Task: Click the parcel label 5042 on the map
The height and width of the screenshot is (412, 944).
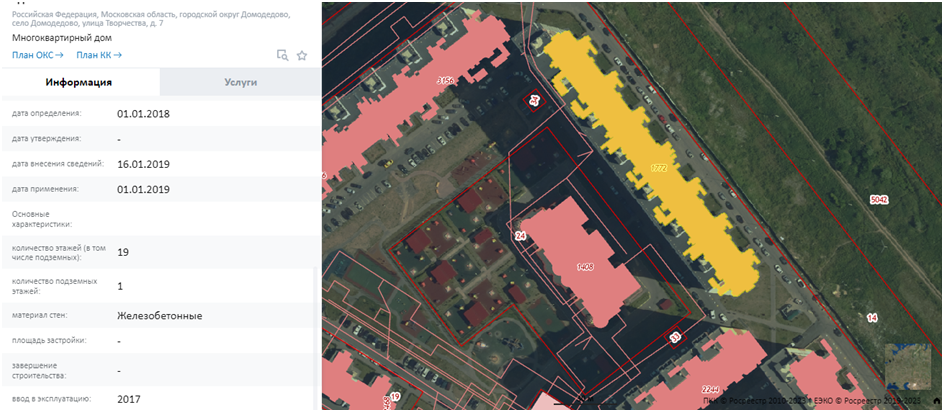Action: click(x=878, y=200)
